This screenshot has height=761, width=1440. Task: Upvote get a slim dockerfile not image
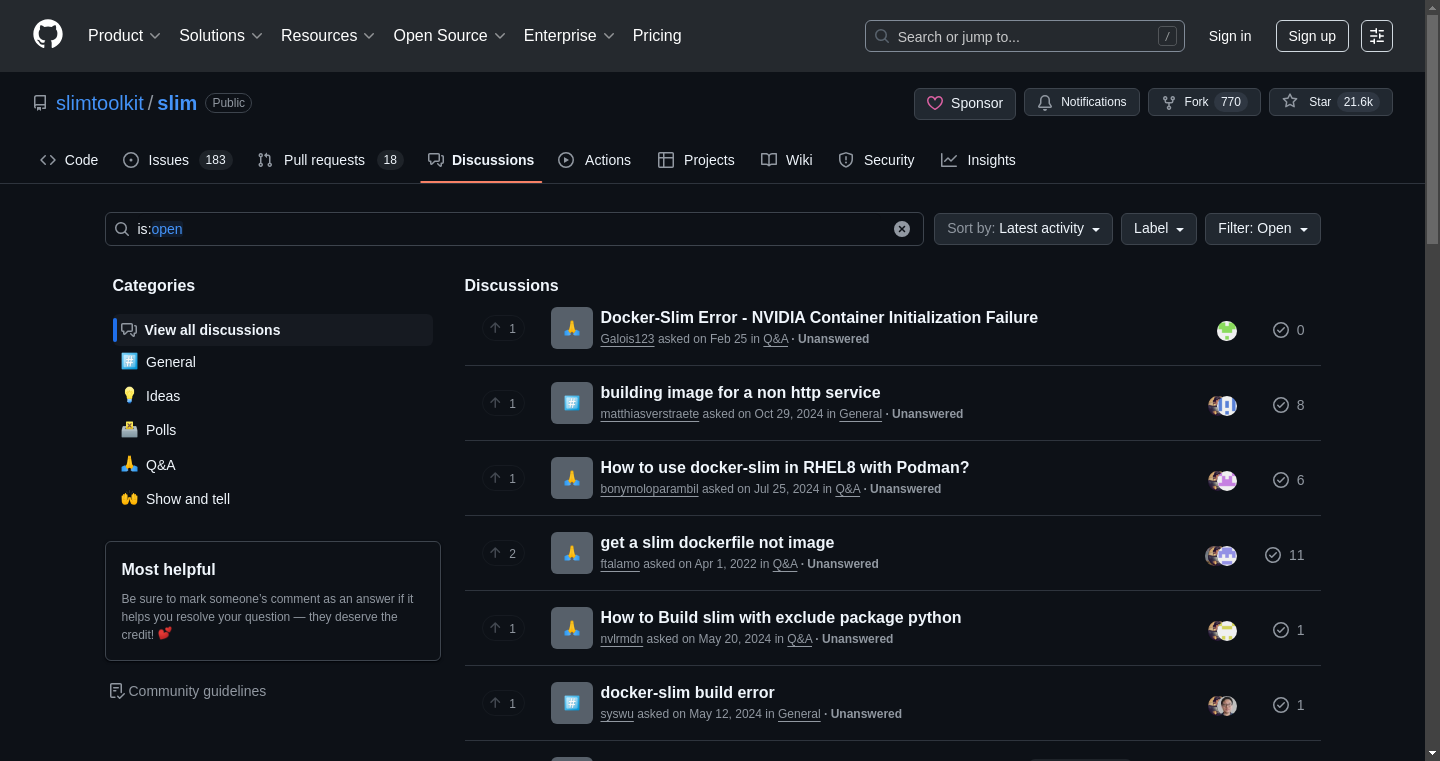click(x=503, y=553)
